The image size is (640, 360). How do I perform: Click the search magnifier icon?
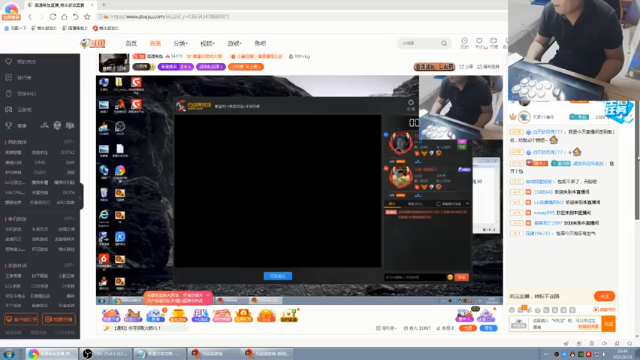pos(444,43)
